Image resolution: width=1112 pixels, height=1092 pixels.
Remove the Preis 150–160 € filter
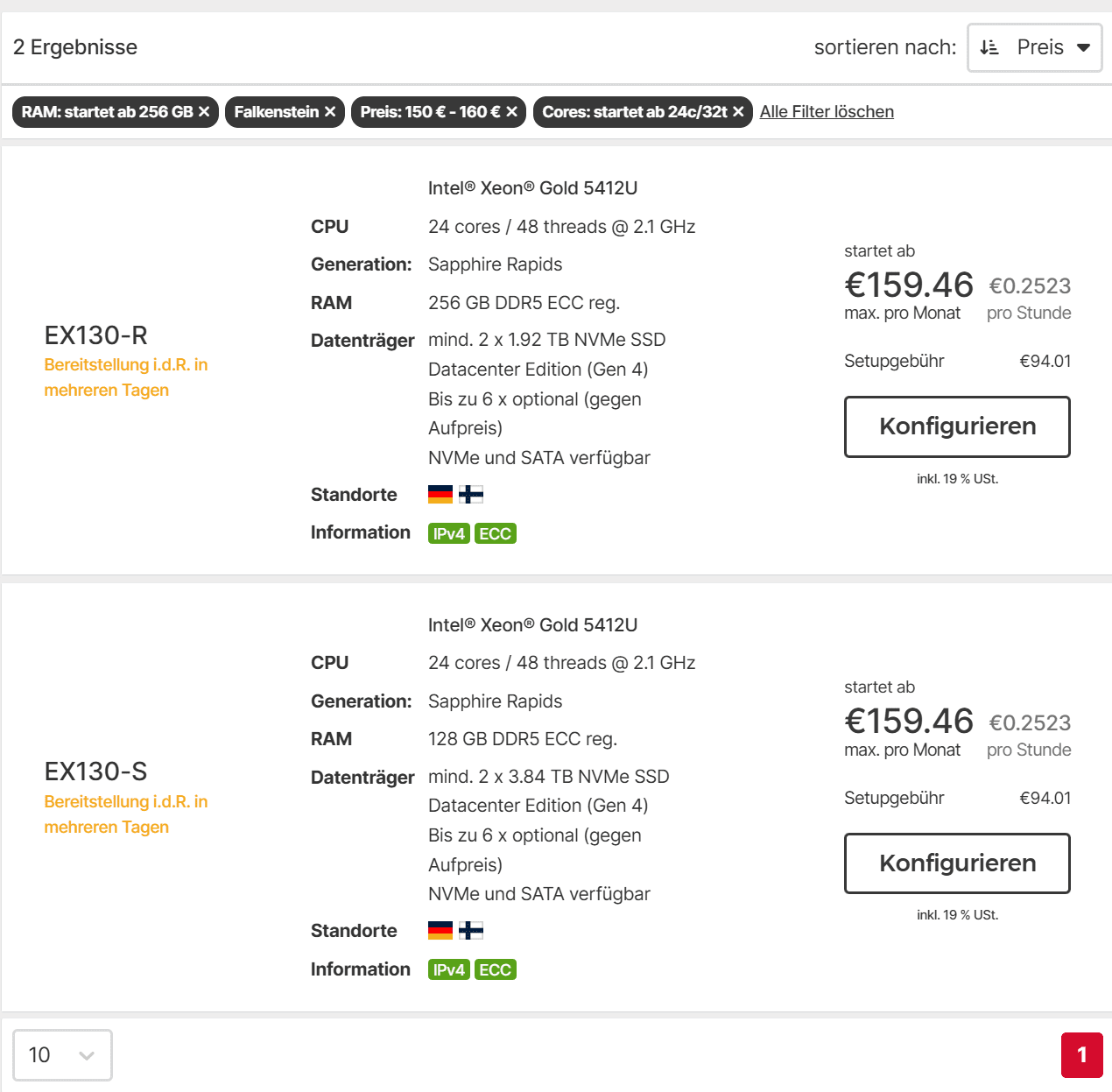click(512, 112)
